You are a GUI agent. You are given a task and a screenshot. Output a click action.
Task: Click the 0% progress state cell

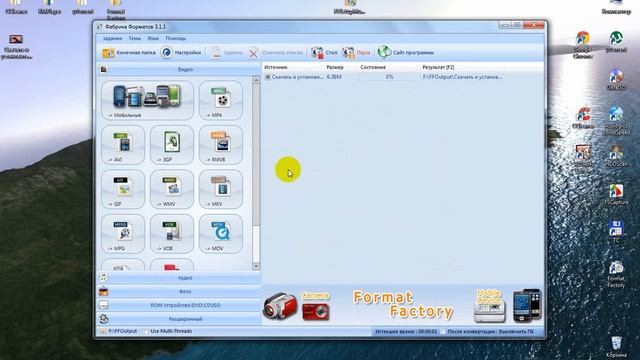pyautogui.click(x=389, y=77)
